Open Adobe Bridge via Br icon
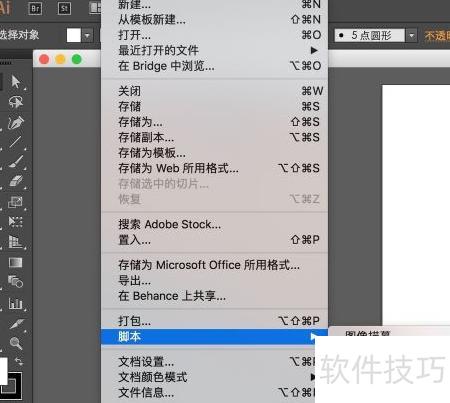Screen dimensions: 450x403 pos(35,8)
